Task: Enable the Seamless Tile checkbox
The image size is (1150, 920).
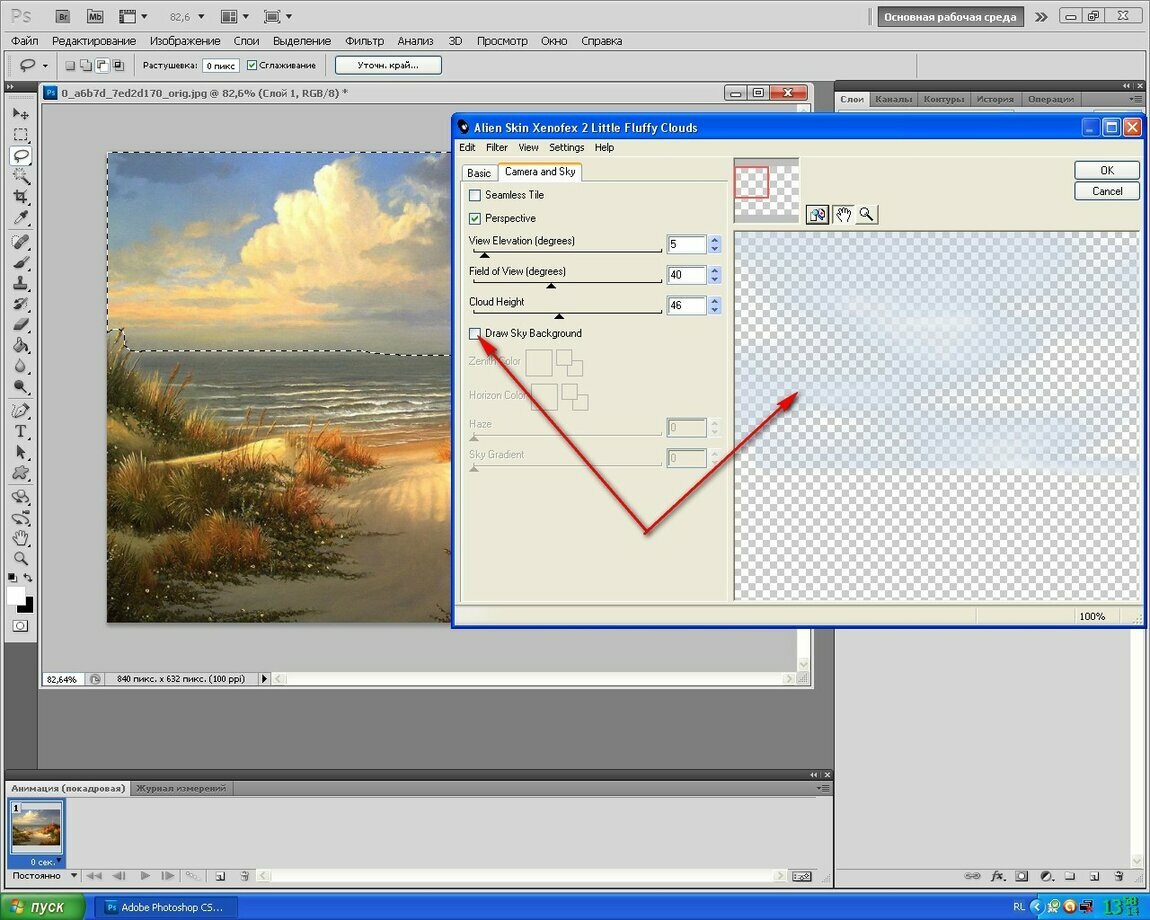Action: 475,195
